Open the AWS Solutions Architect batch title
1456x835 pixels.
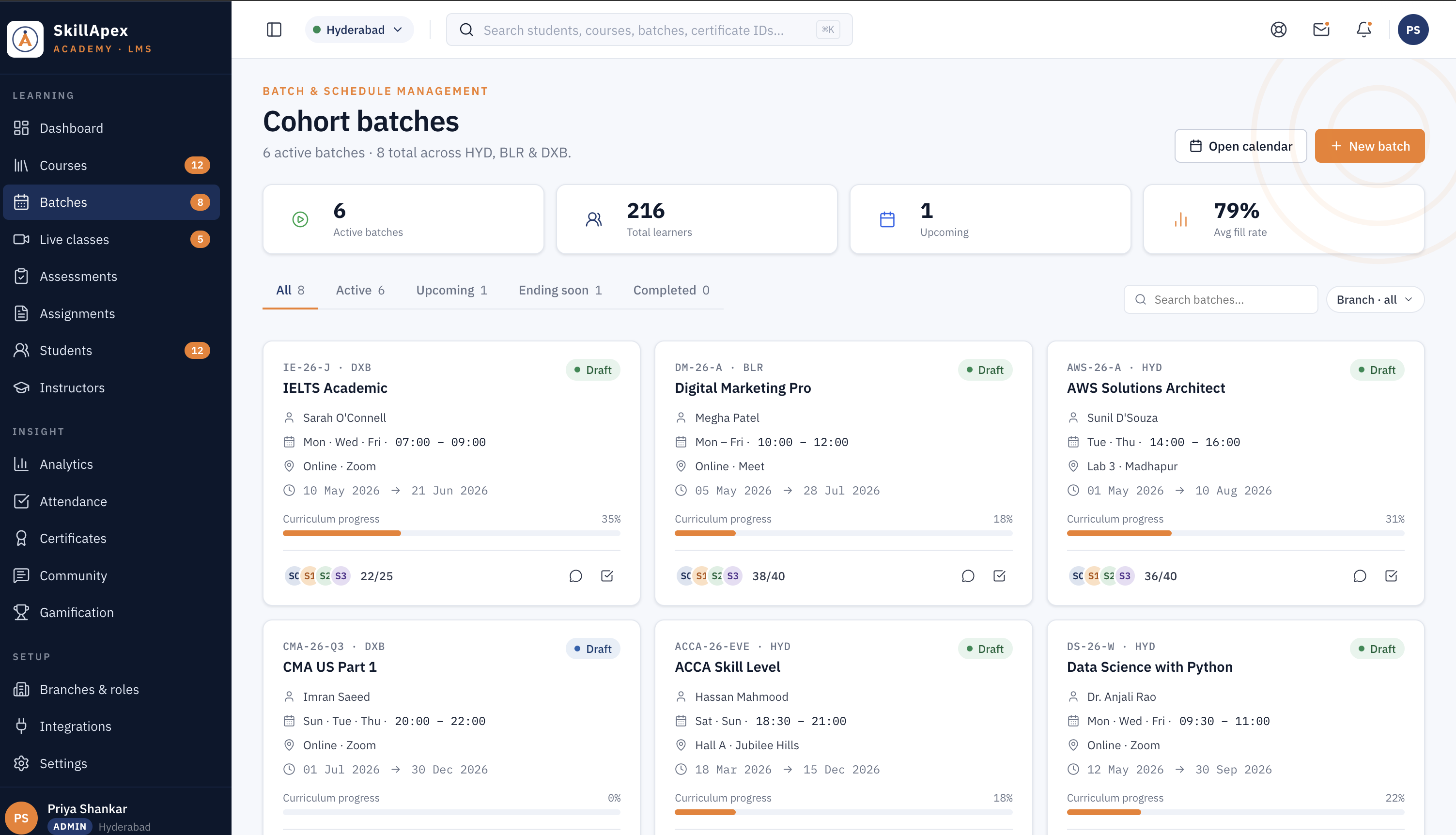click(1145, 387)
